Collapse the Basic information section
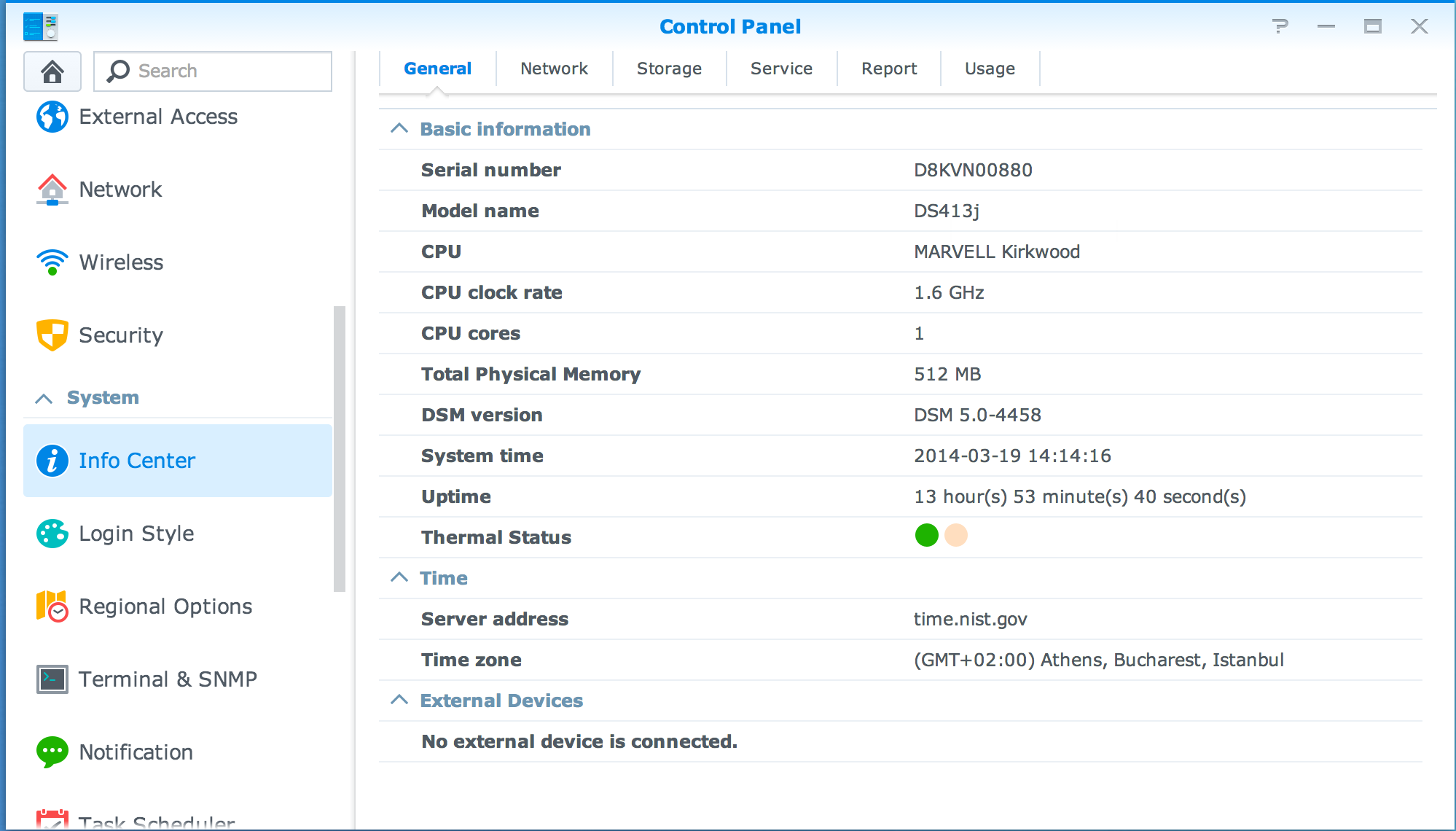The width and height of the screenshot is (1456, 831). coord(399,129)
